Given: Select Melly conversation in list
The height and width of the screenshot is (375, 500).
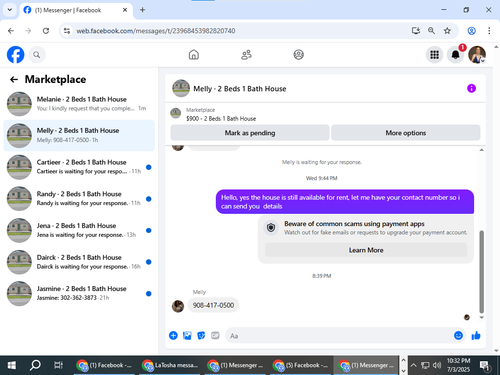Looking at the screenshot, I should [x=79, y=135].
